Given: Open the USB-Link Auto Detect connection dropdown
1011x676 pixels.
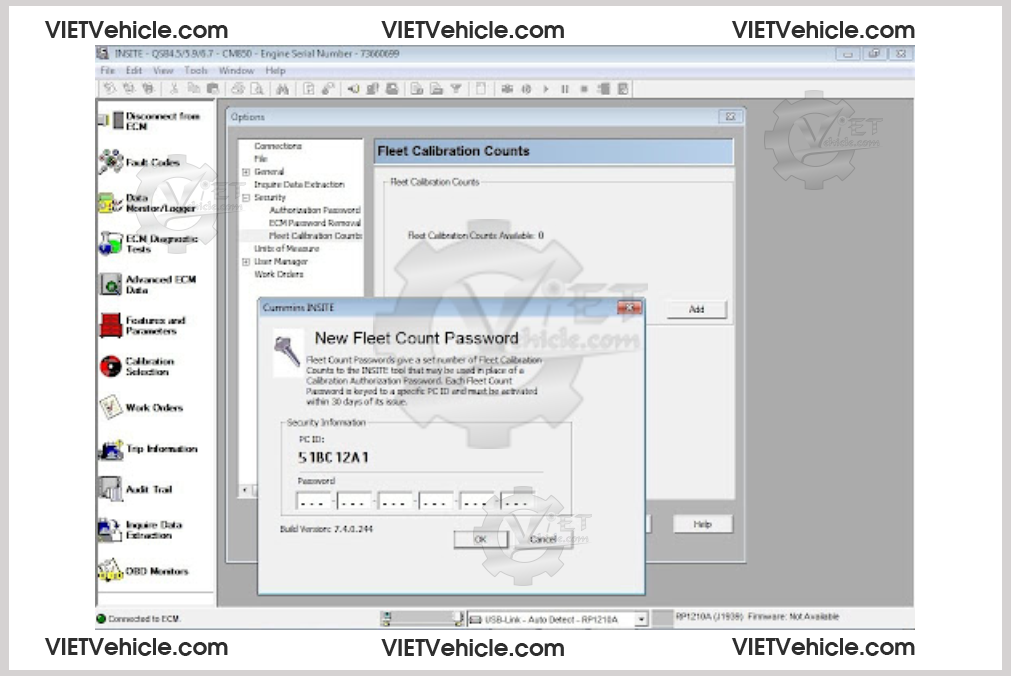Looking at the screenshot, I should pyautogui.click(x=641, y=620).
